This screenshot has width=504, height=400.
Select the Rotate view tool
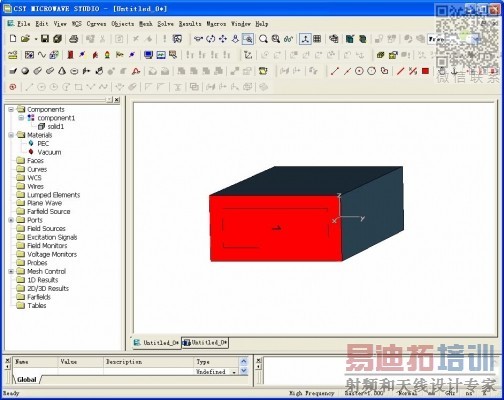click(211, 39)
